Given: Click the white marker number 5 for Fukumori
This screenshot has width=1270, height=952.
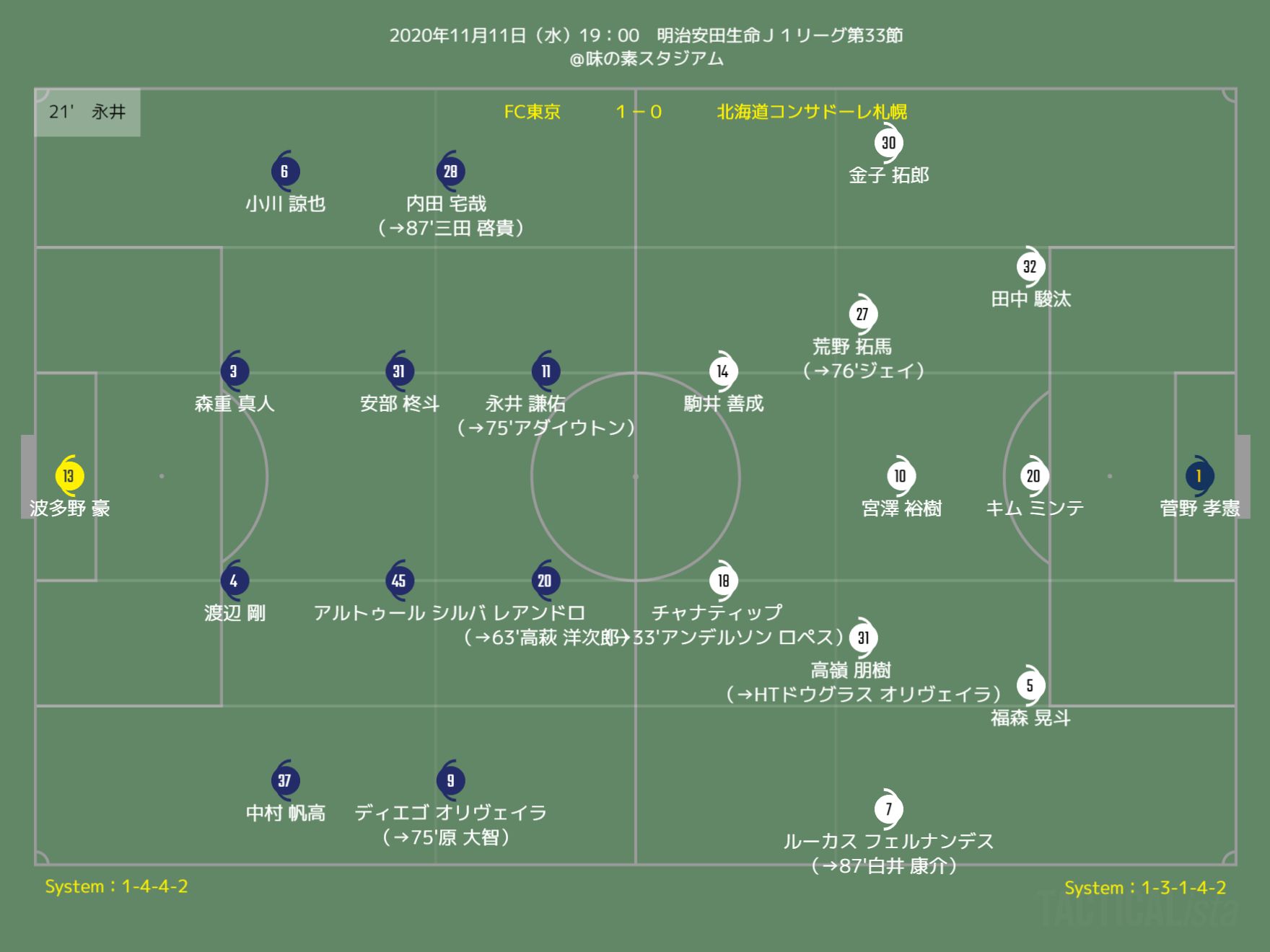Looking at the screenshot, I should pos(1030,685).
